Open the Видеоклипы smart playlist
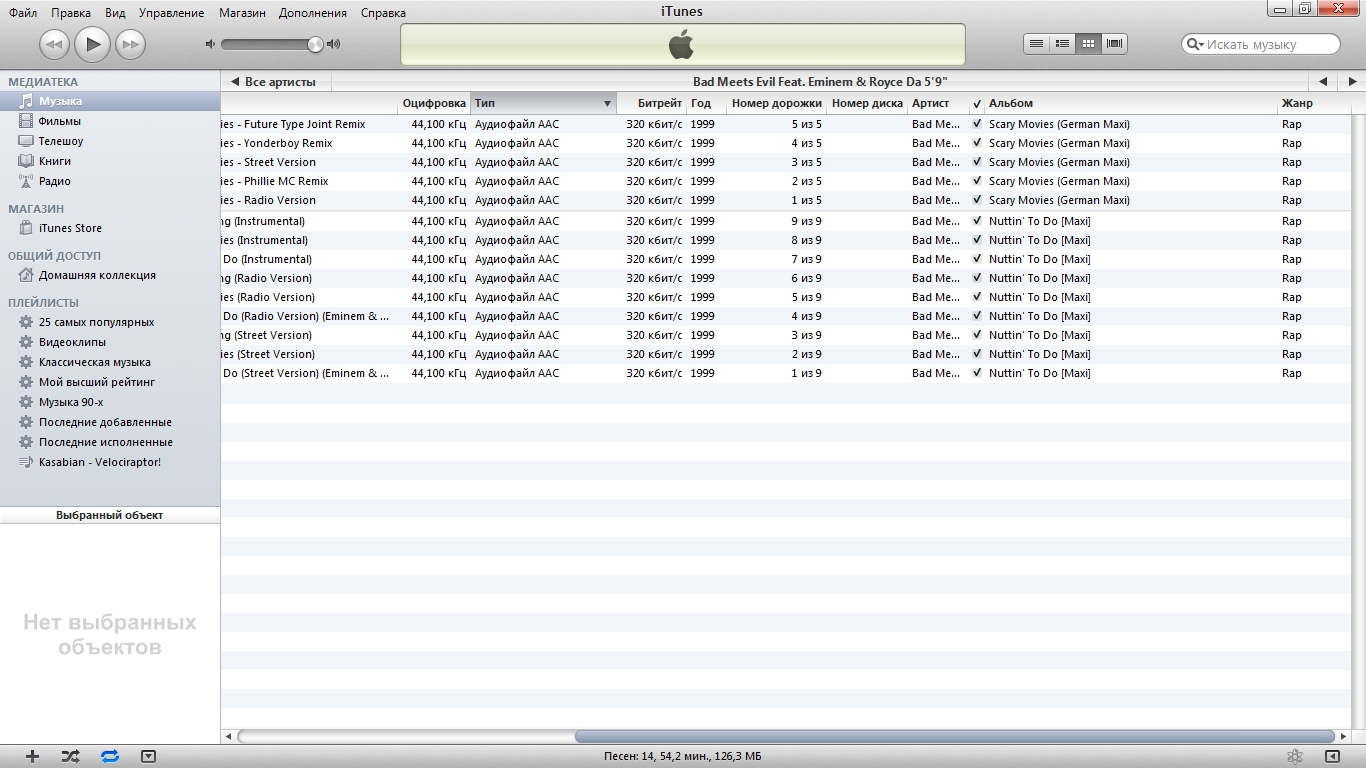 pyautogui.click(x=110, y=342)
